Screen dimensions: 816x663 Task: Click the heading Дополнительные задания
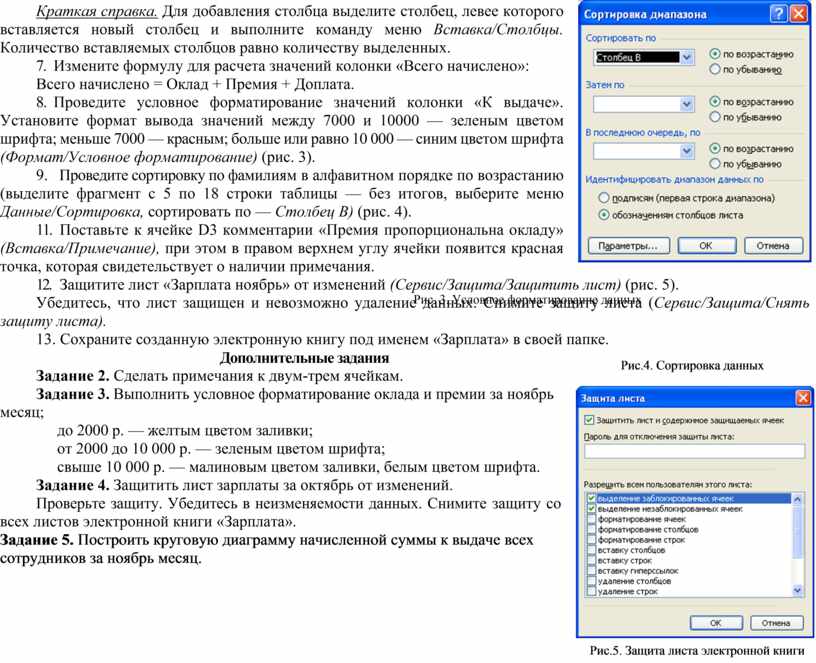pos(304,358)
